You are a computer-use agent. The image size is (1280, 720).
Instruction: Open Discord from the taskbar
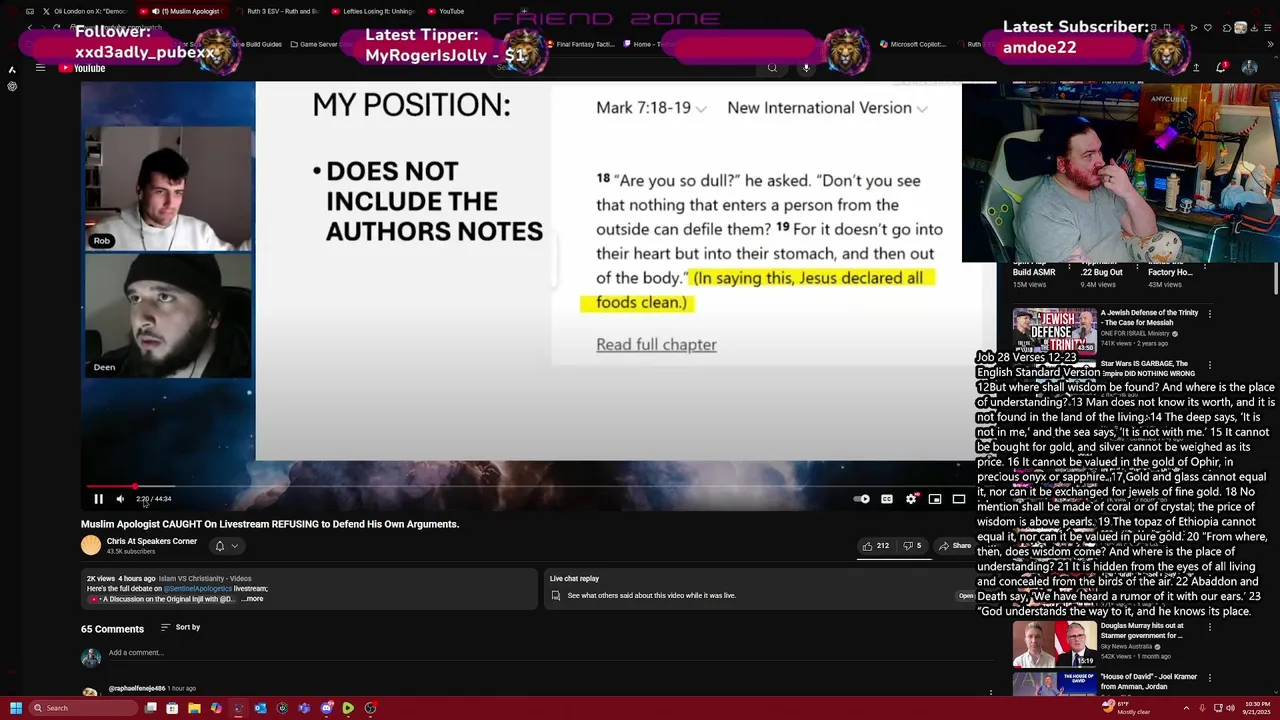point(326,708)
